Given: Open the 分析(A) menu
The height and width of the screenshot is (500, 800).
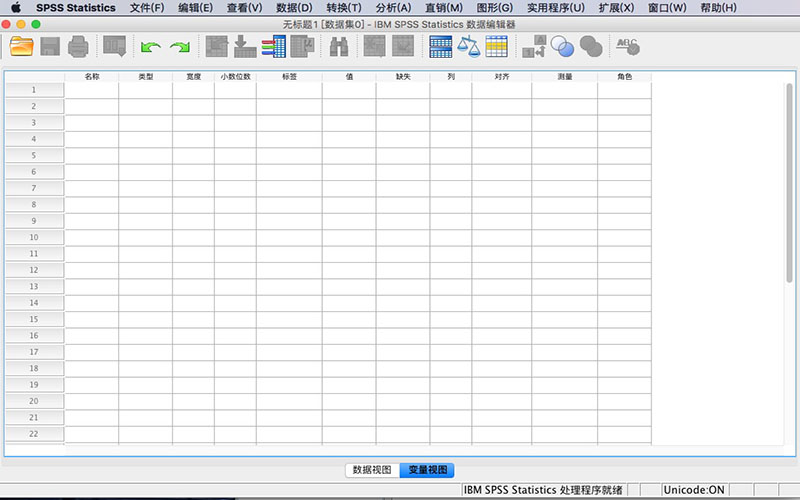Looking at the screenshot, I should click(393, 8).
